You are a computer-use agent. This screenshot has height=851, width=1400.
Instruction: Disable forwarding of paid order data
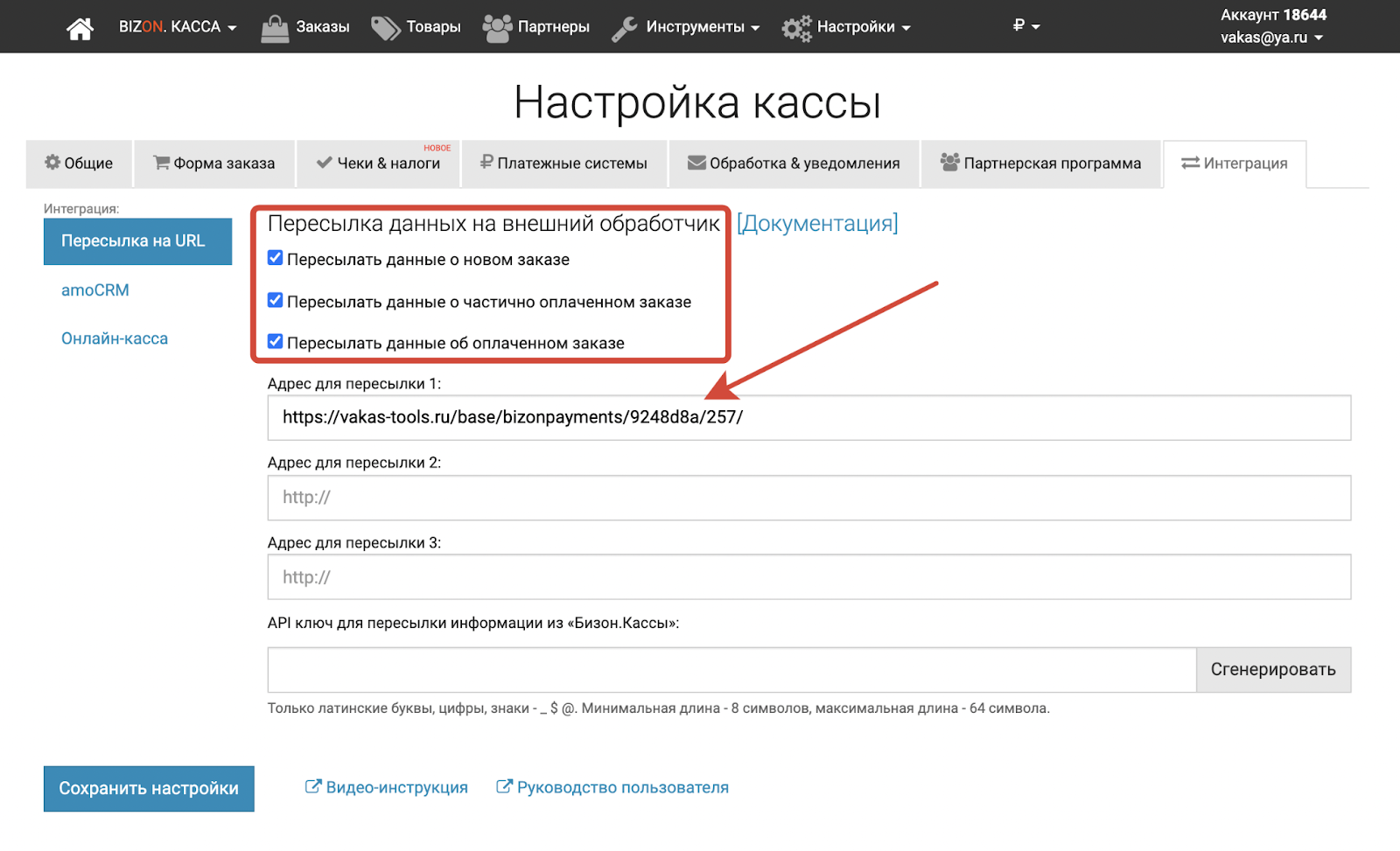pos(276,341)
